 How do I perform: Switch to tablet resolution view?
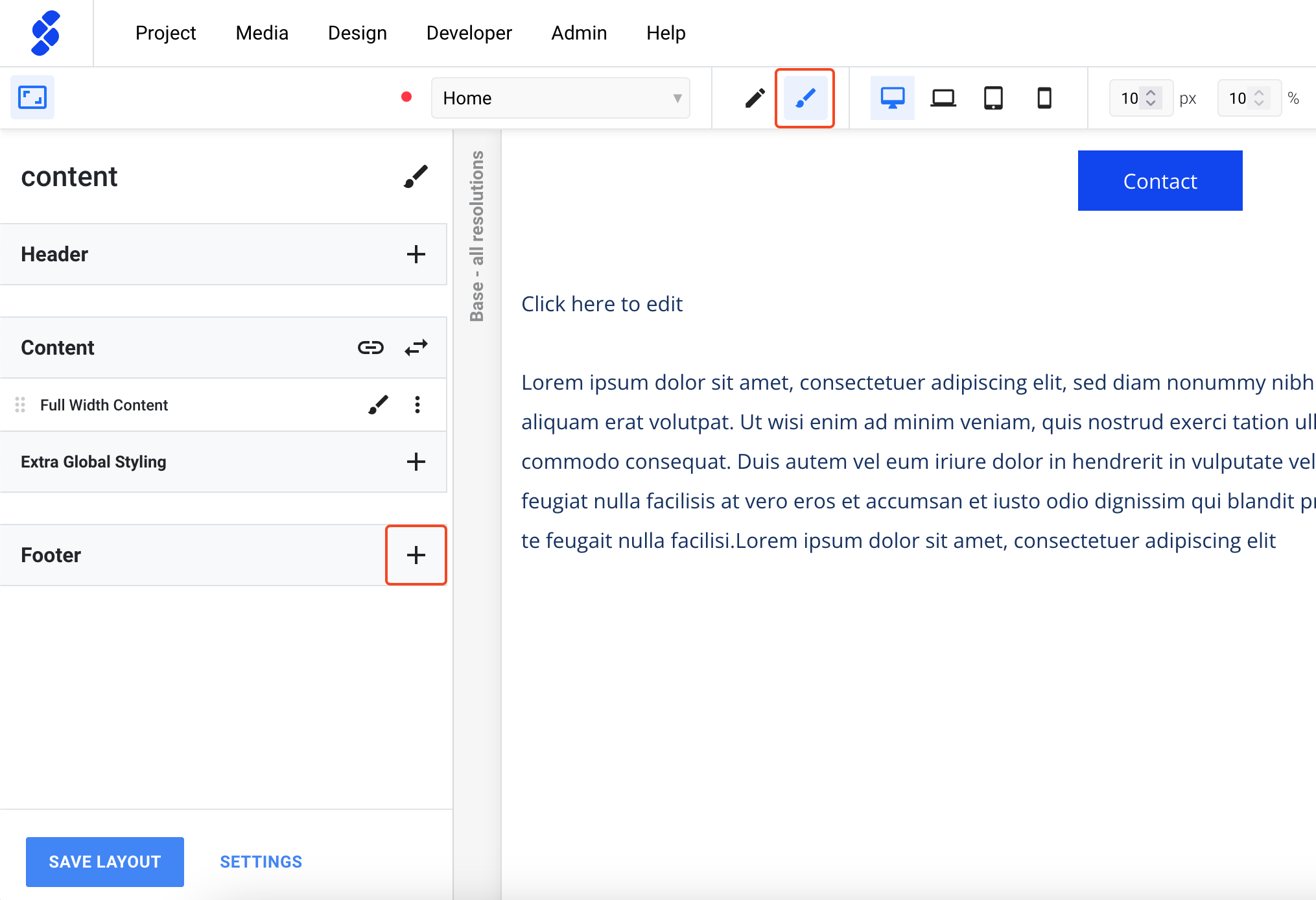tap(993, 98)
